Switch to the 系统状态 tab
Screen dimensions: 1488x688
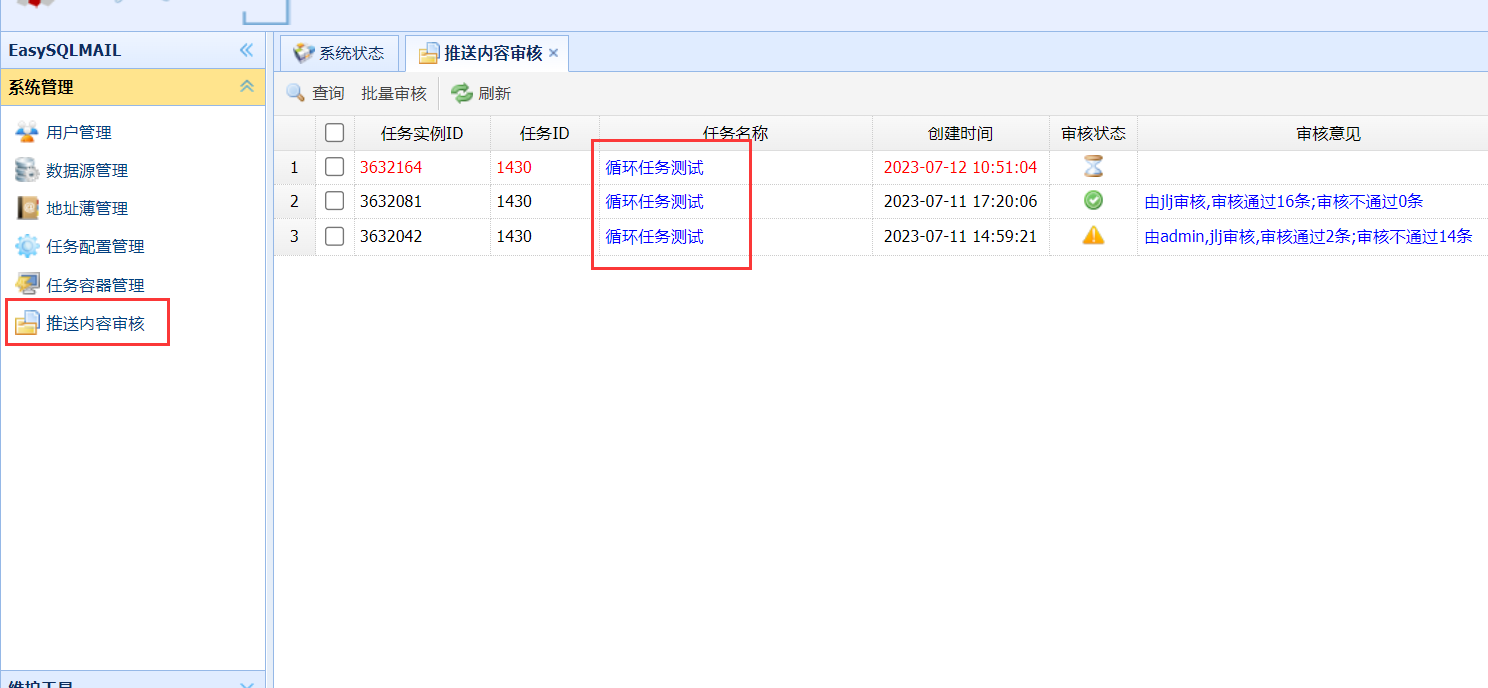[x=338, y=53]
